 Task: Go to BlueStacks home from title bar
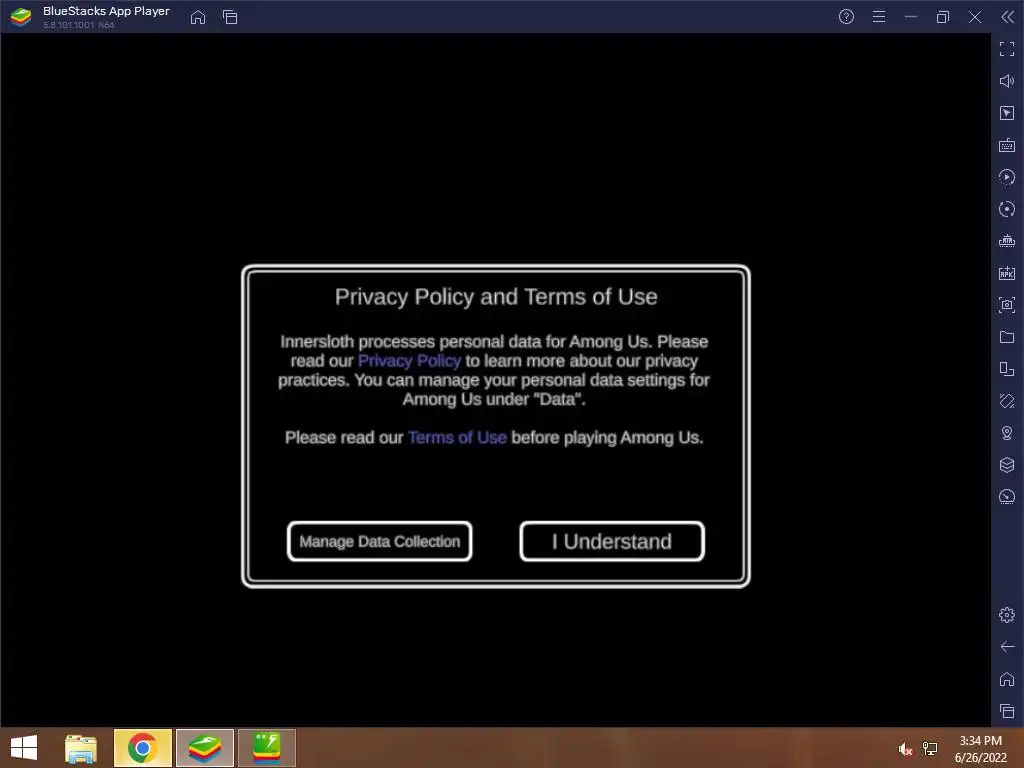198,17
